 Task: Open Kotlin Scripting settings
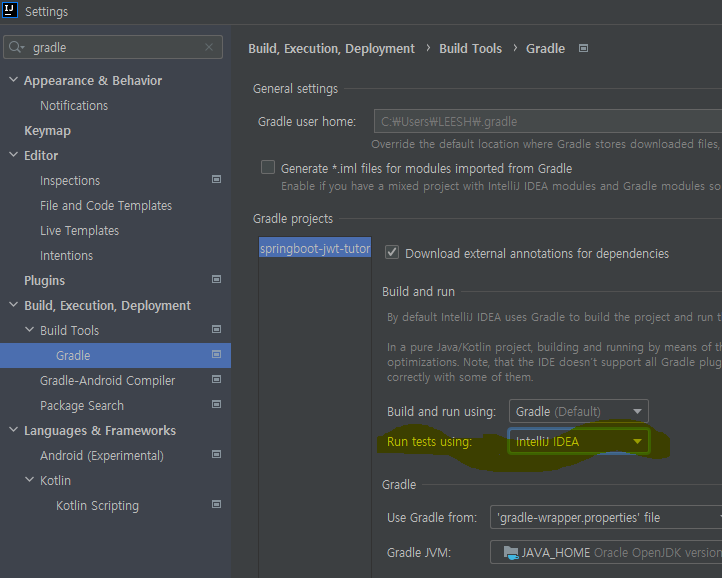click(98, 505)
